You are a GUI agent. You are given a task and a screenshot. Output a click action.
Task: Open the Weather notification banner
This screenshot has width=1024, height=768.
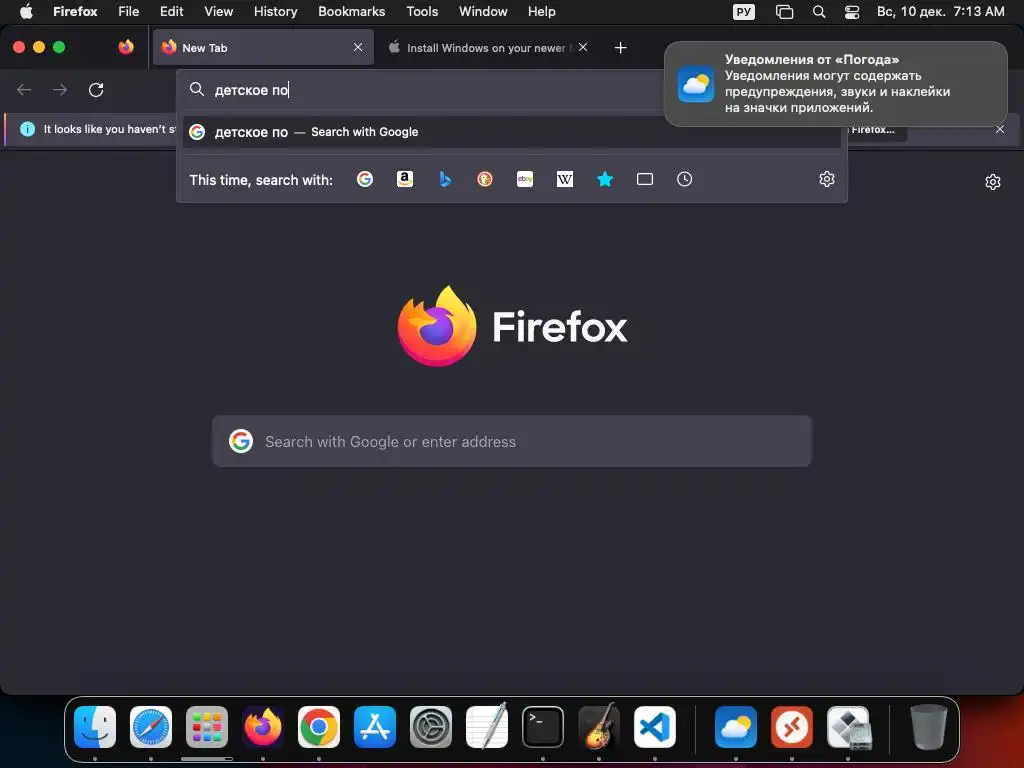click(835, 84)
